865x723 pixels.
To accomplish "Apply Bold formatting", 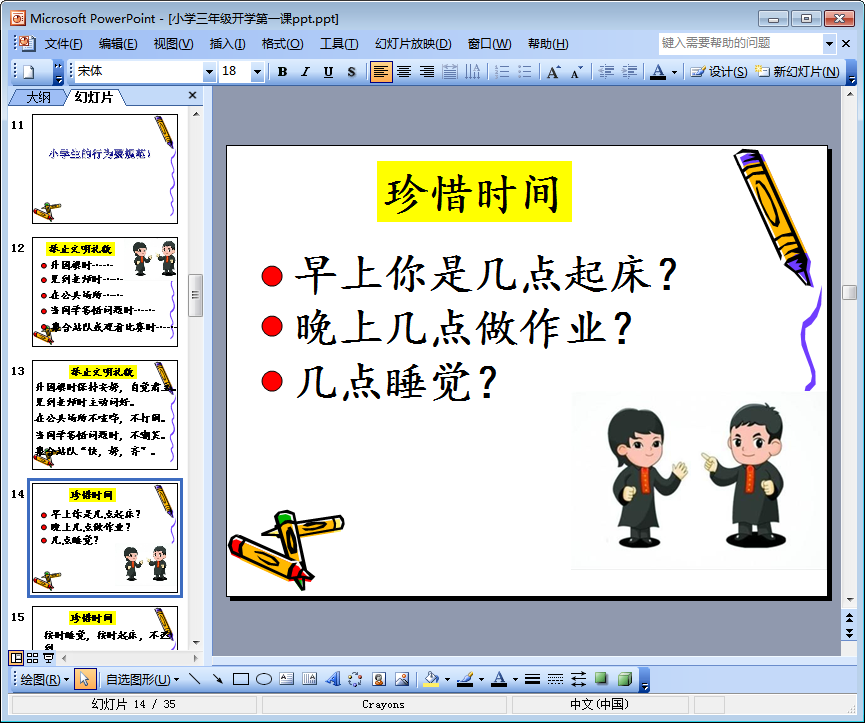I will tap(282, 72).
